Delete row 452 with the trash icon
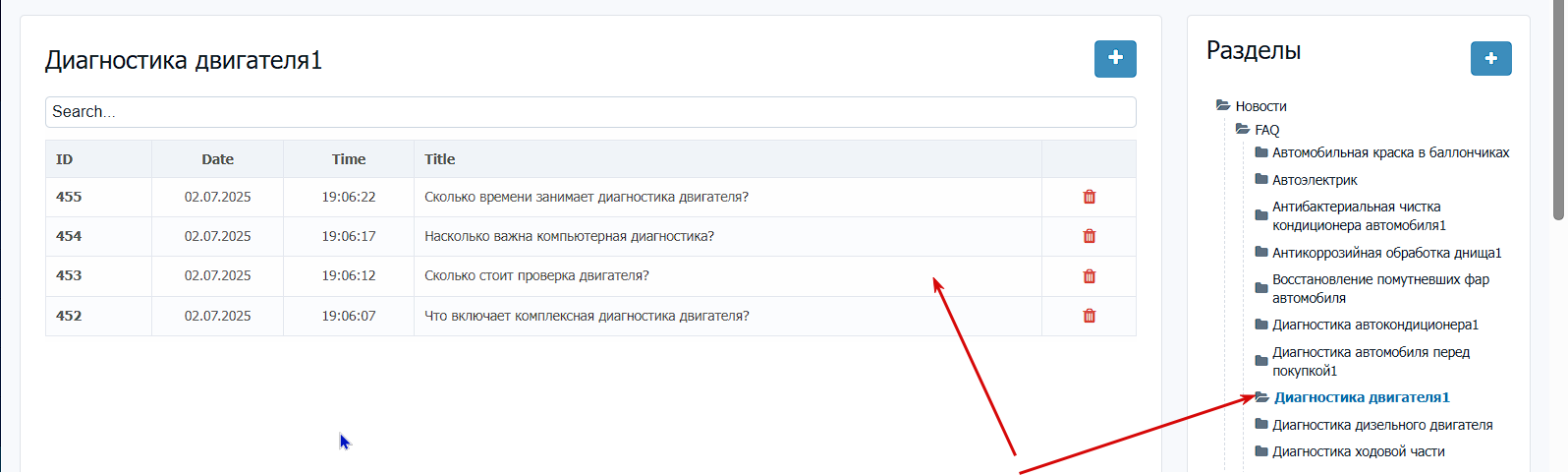1568x475 pixels. [1090, 316]
